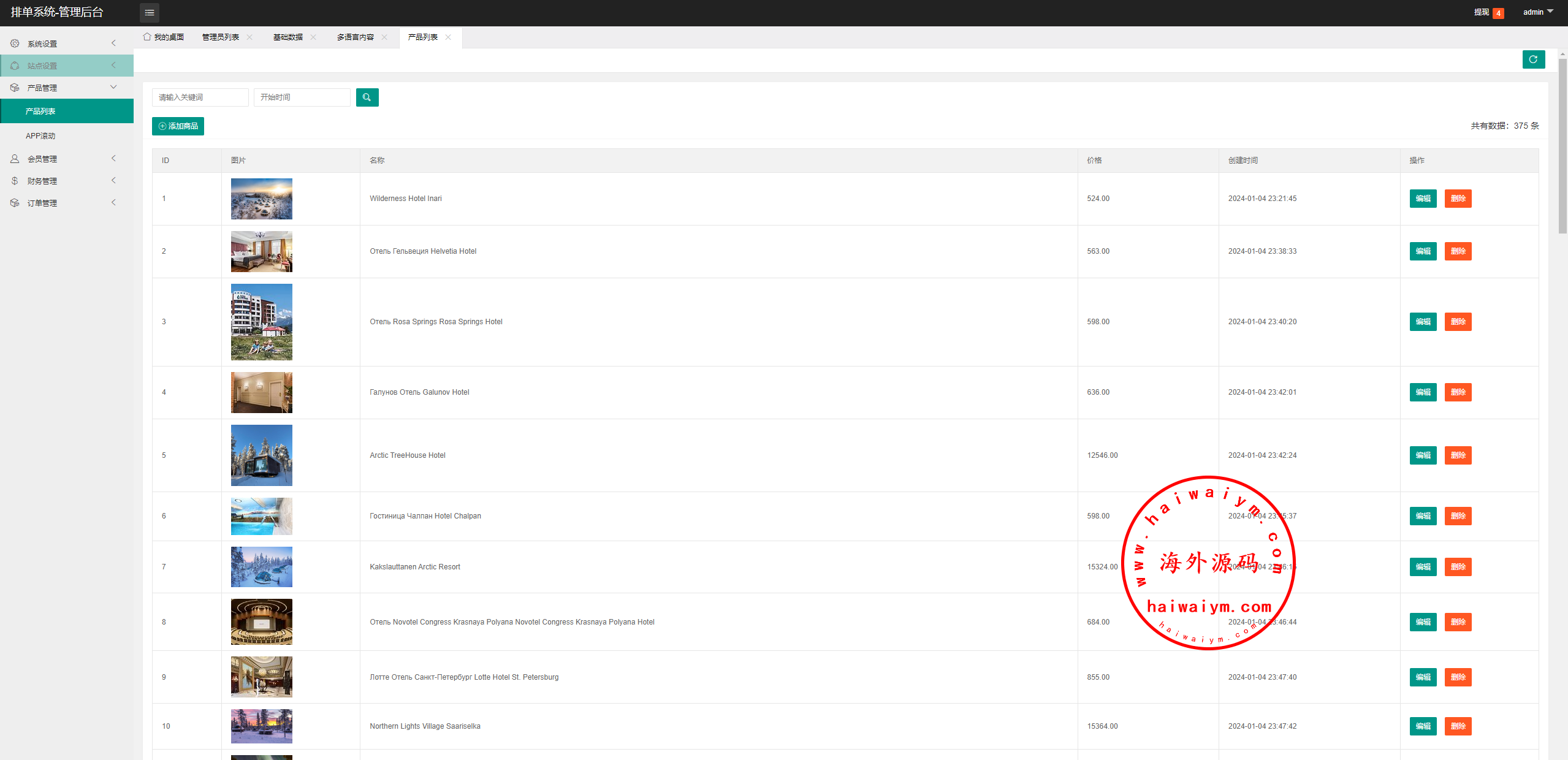The image size is (1568, 760).
Task: Click the 我的桌面 home icon
Action: (147, 37)
